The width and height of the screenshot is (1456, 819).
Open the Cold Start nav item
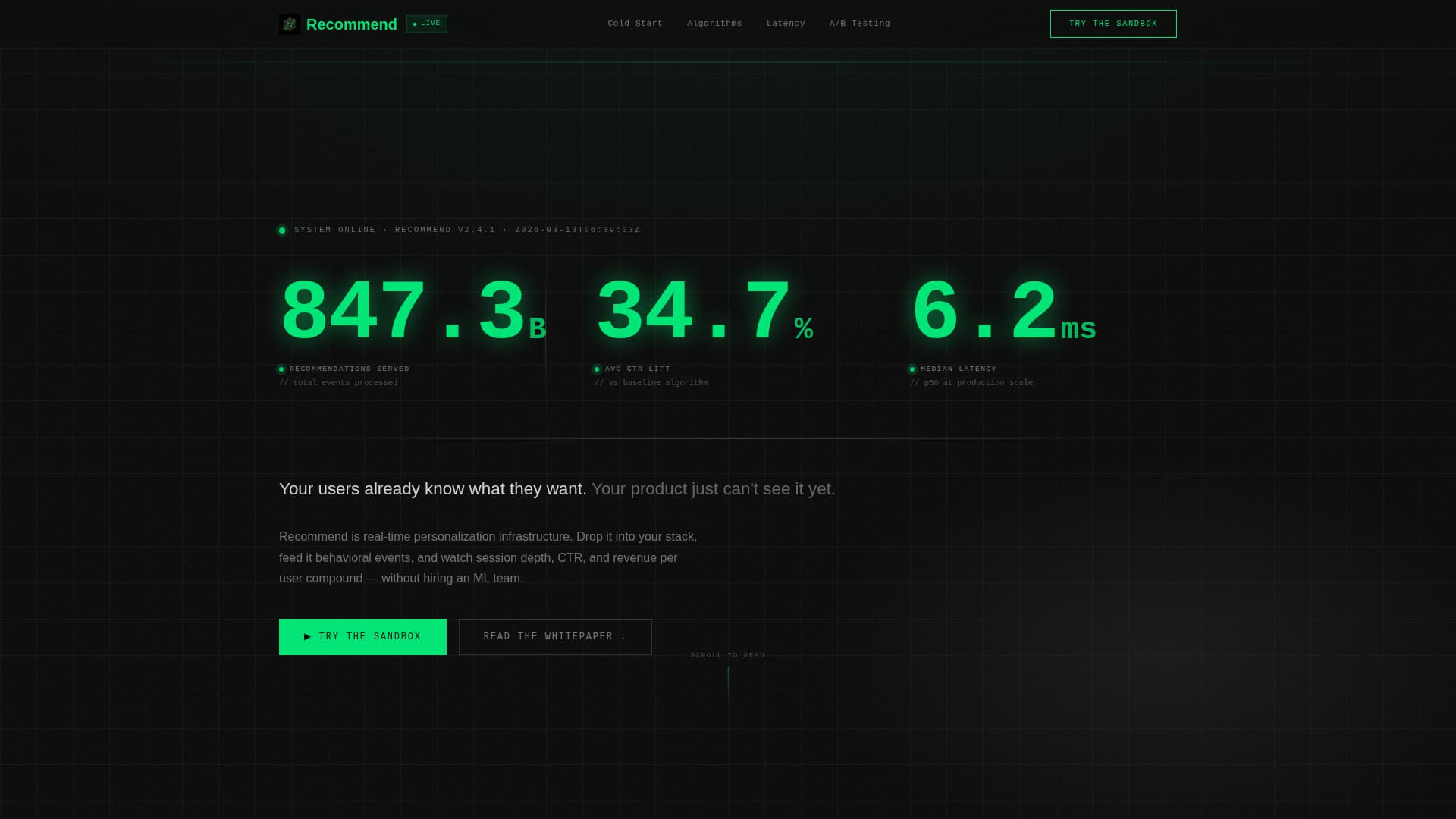coord(635,24)
